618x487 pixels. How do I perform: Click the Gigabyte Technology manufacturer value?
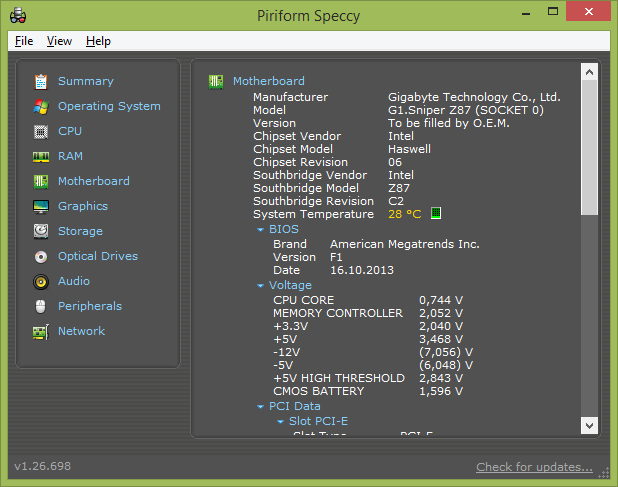(x=474, y=97)
